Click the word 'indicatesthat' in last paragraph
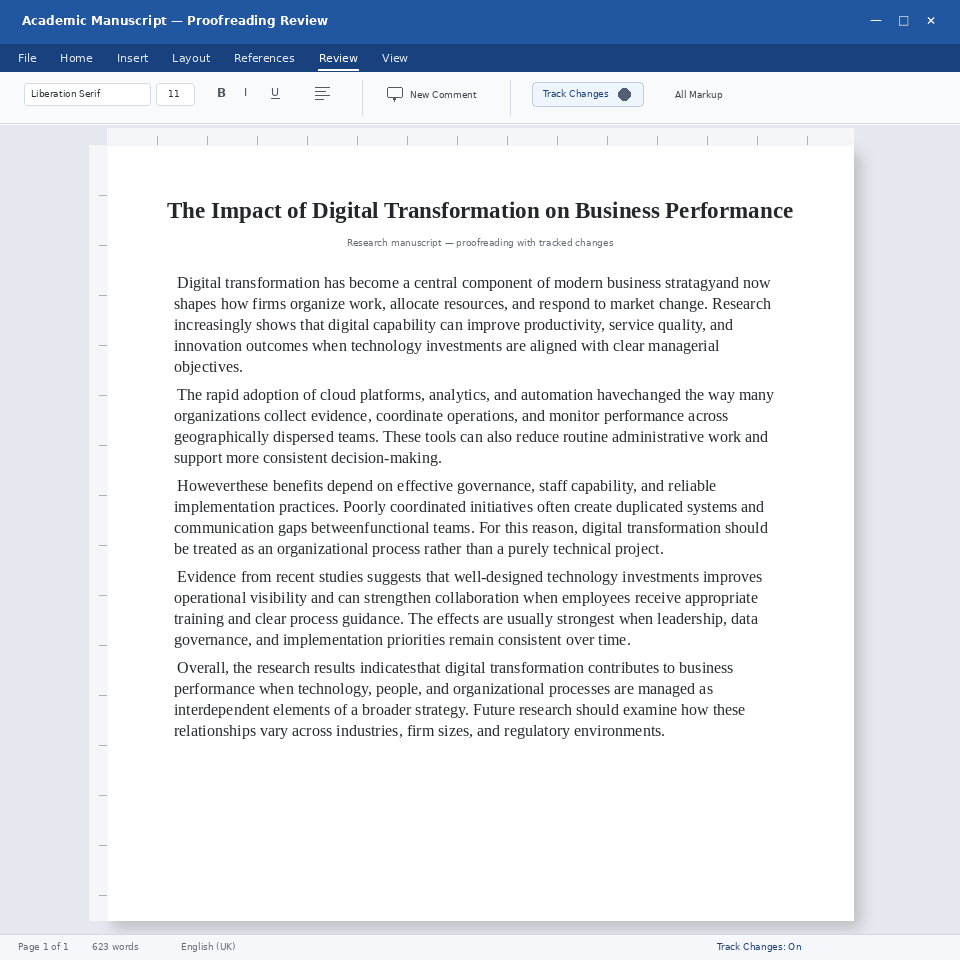 coord(400,668)
